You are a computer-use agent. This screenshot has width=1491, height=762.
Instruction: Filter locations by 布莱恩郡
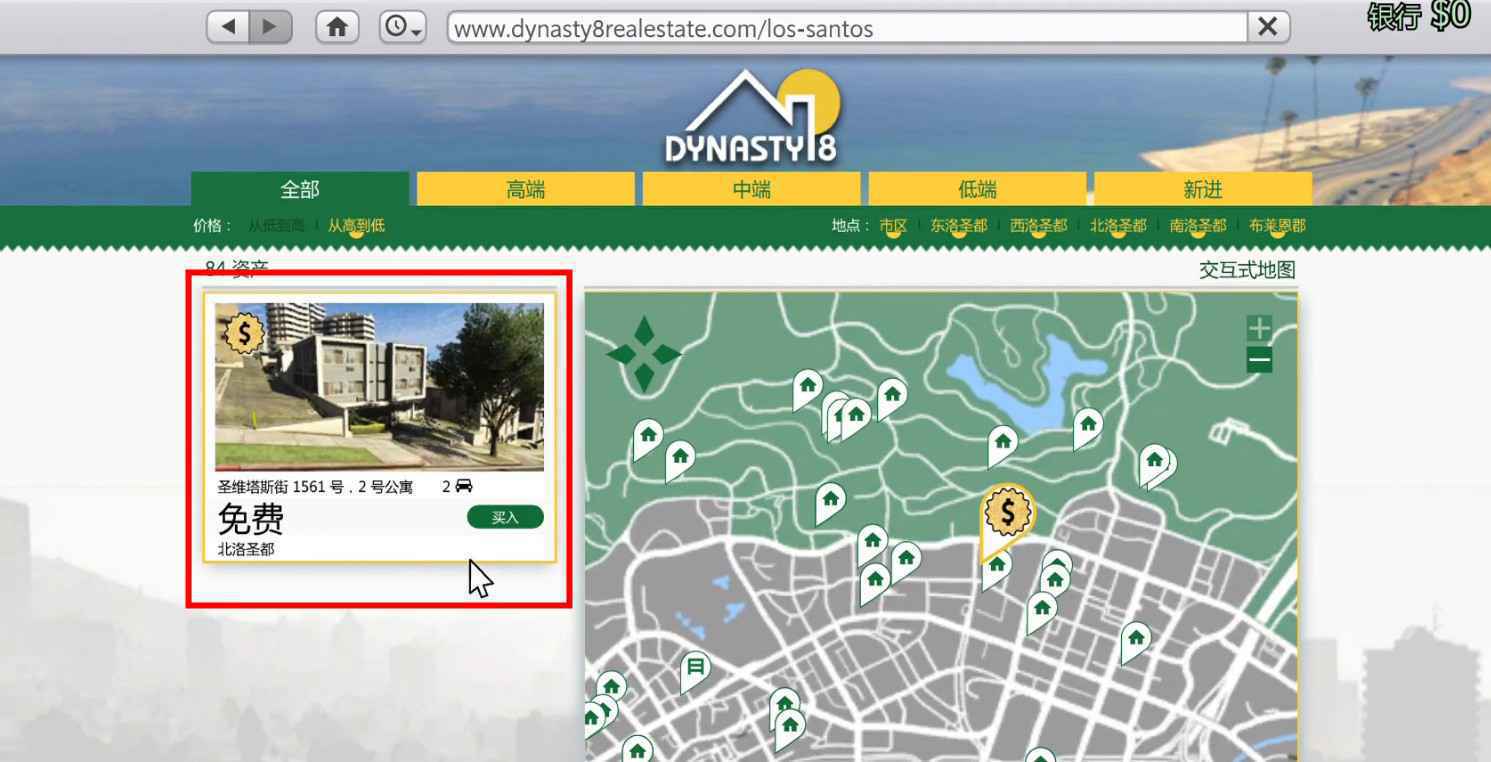click(x=1277, y=226)
